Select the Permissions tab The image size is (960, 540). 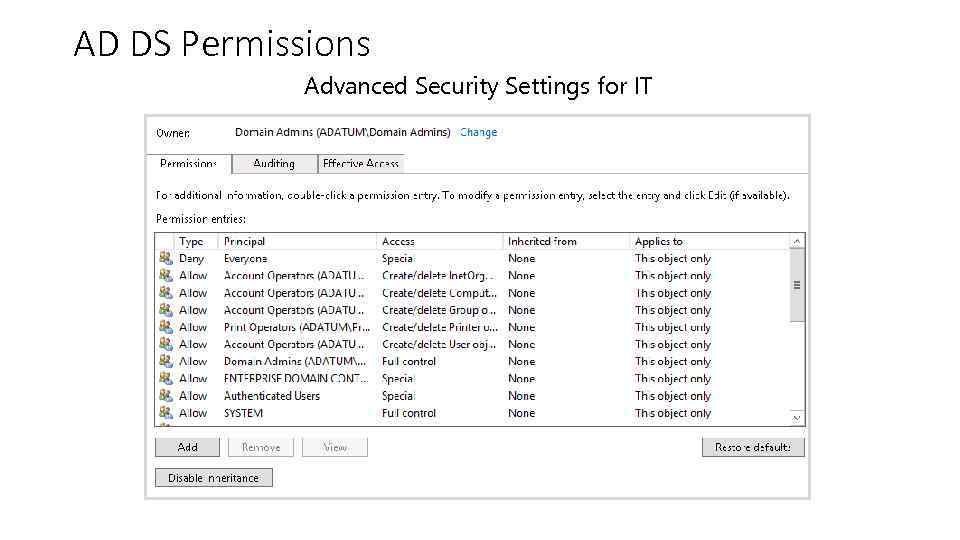pos(189,164)
